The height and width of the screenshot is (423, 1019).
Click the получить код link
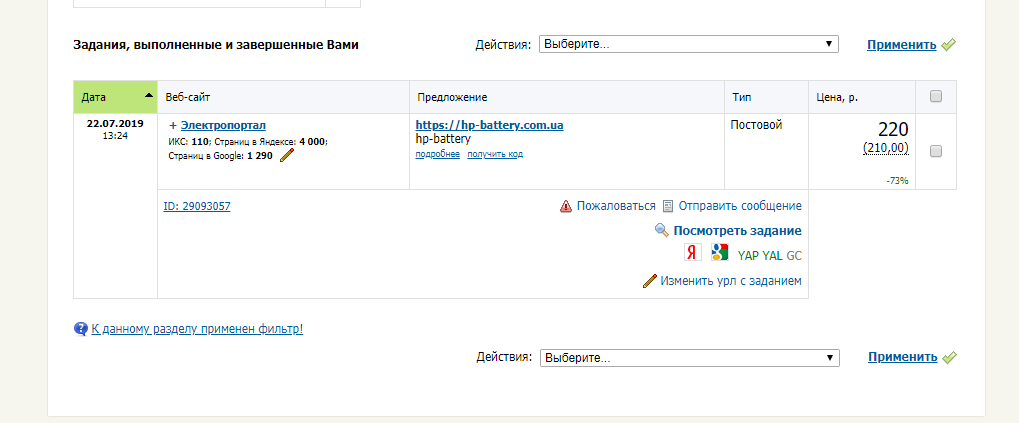(495, 154)
